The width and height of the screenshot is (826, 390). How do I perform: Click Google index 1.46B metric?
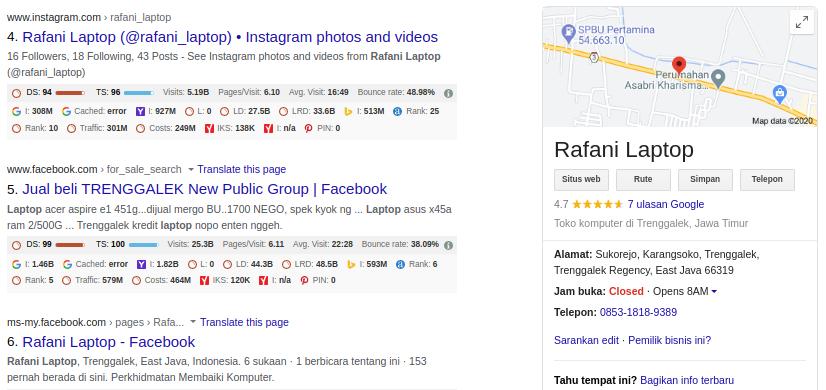point(33,264)
